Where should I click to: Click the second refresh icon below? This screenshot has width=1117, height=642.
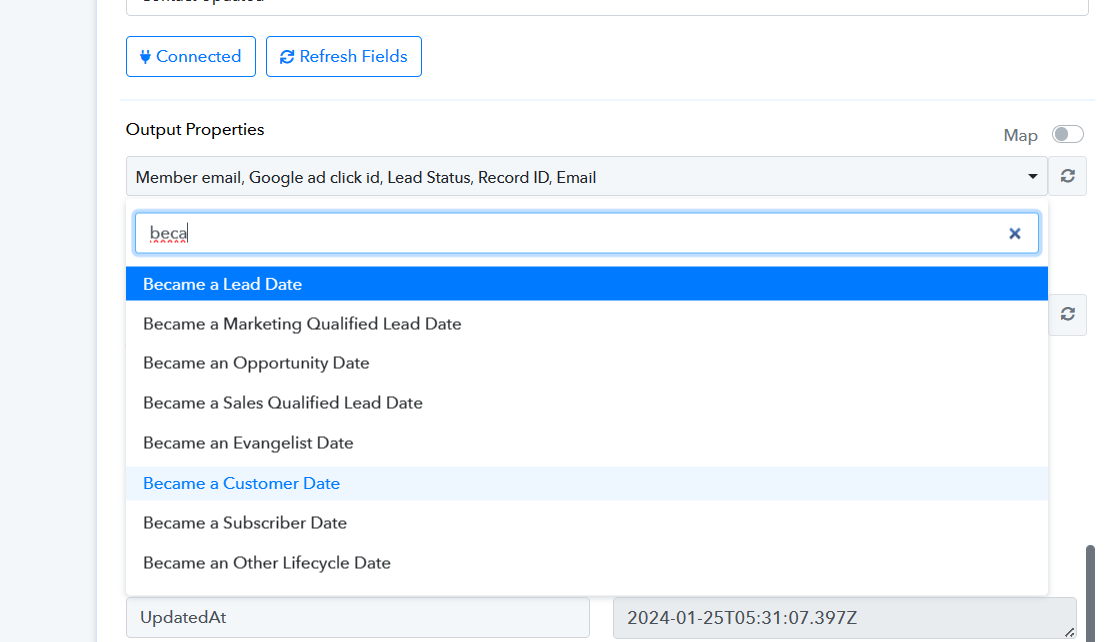(x=1067, y=314)
